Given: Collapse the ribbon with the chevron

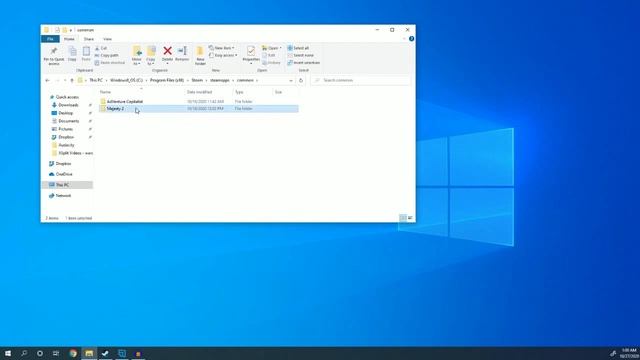Looking at the screenshot, I should [404, 39].
